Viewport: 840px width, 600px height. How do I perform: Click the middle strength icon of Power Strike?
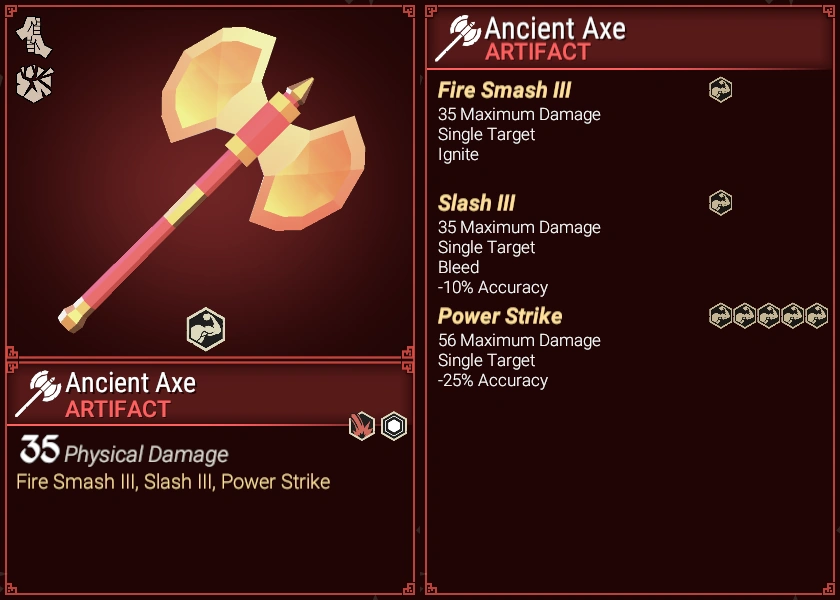[768, 316]
